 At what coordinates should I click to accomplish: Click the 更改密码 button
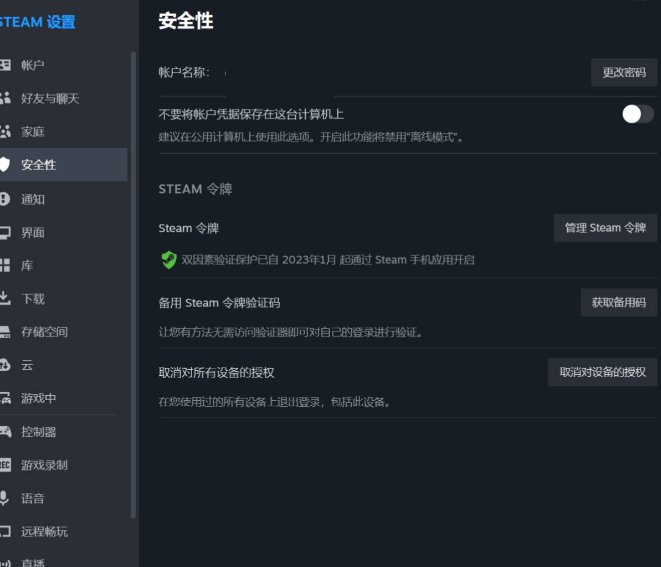click(x=624, y=73)
